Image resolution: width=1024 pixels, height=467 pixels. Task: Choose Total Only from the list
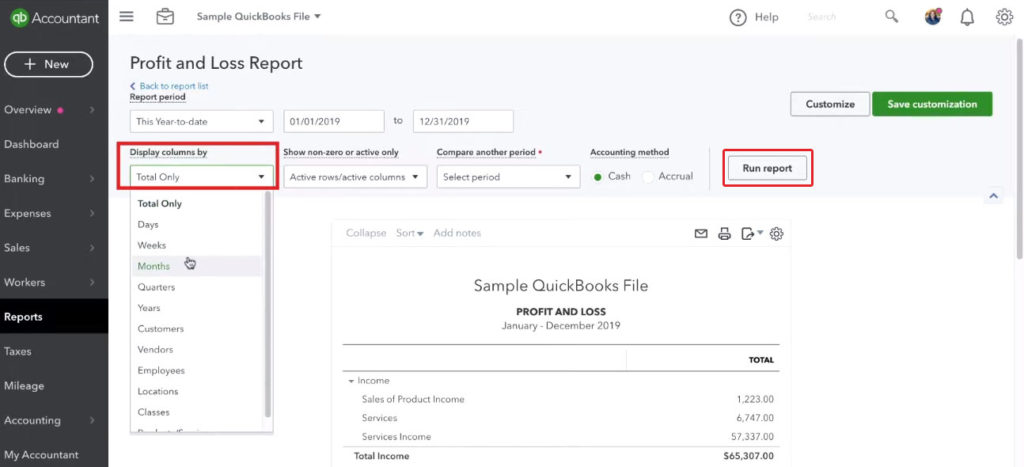(x=196, y=204)
